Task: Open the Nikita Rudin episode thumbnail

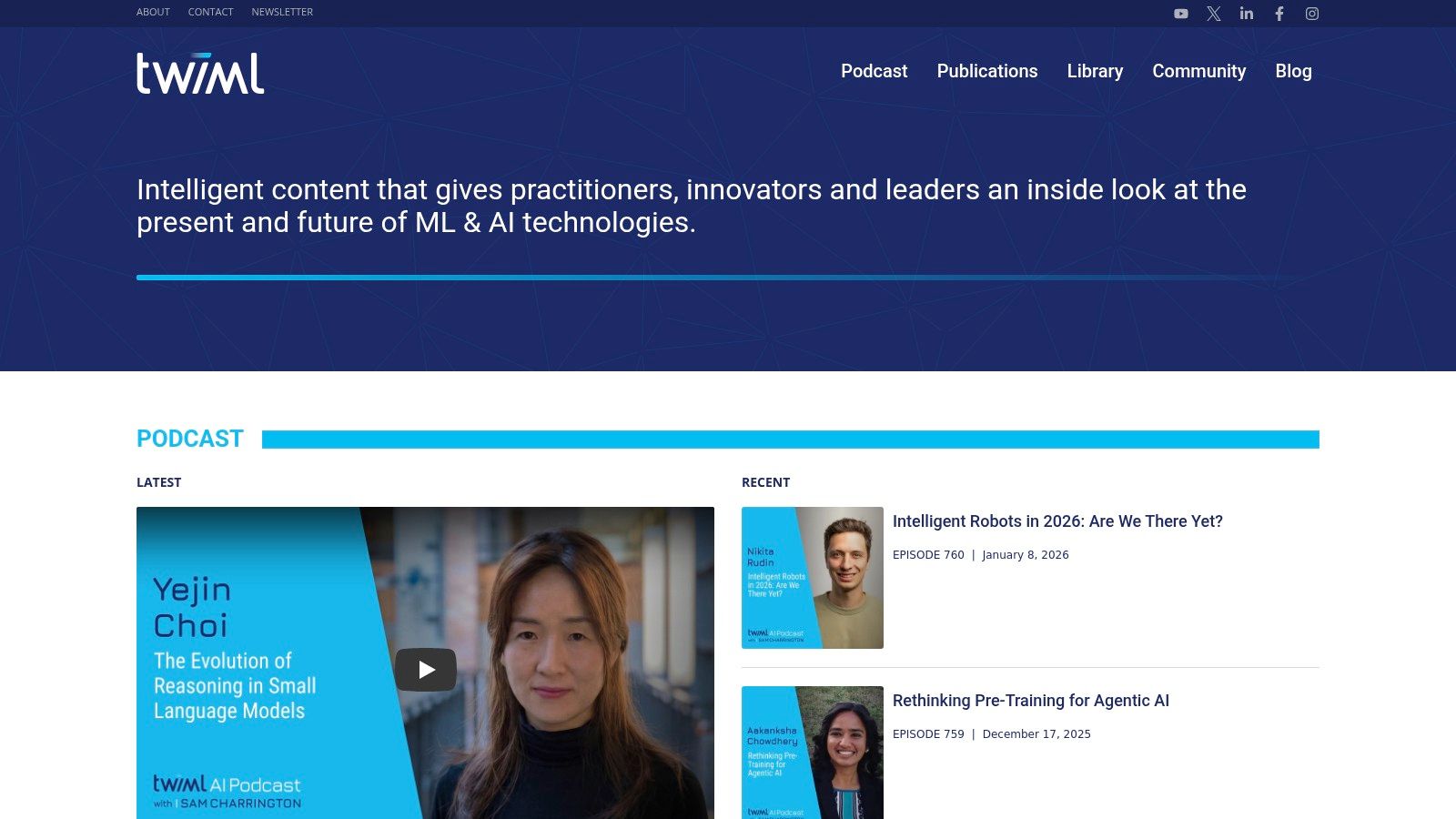Action: pyautogui.click(x=813, y=578)
